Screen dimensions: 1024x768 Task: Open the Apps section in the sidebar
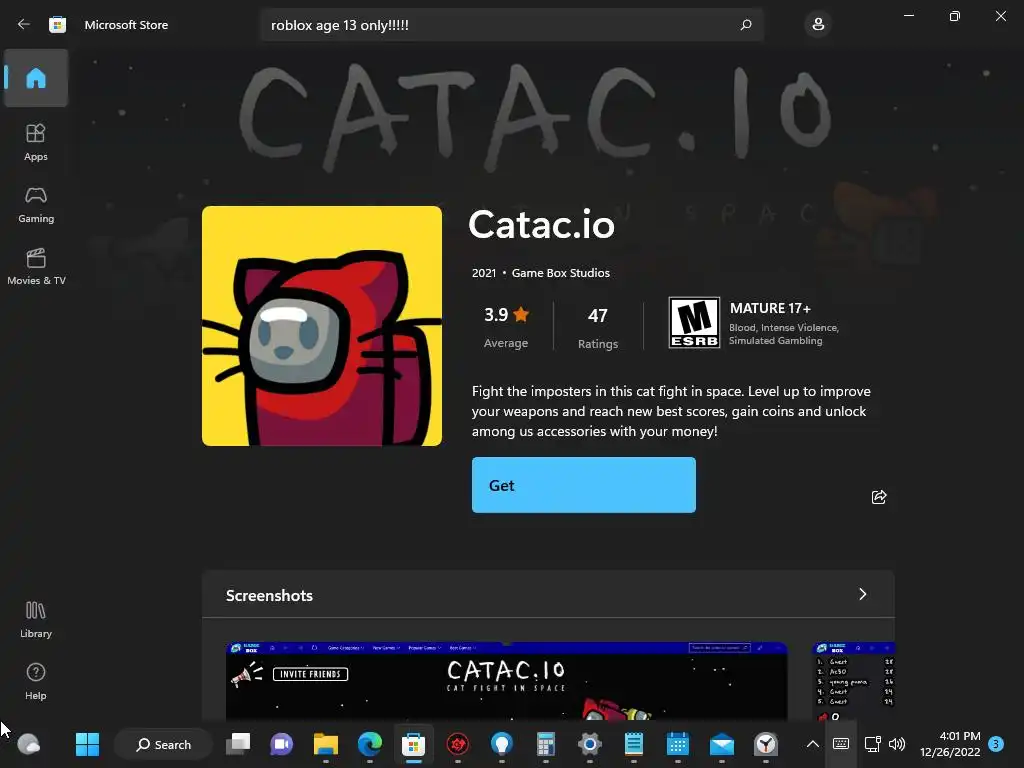[36, 142]
